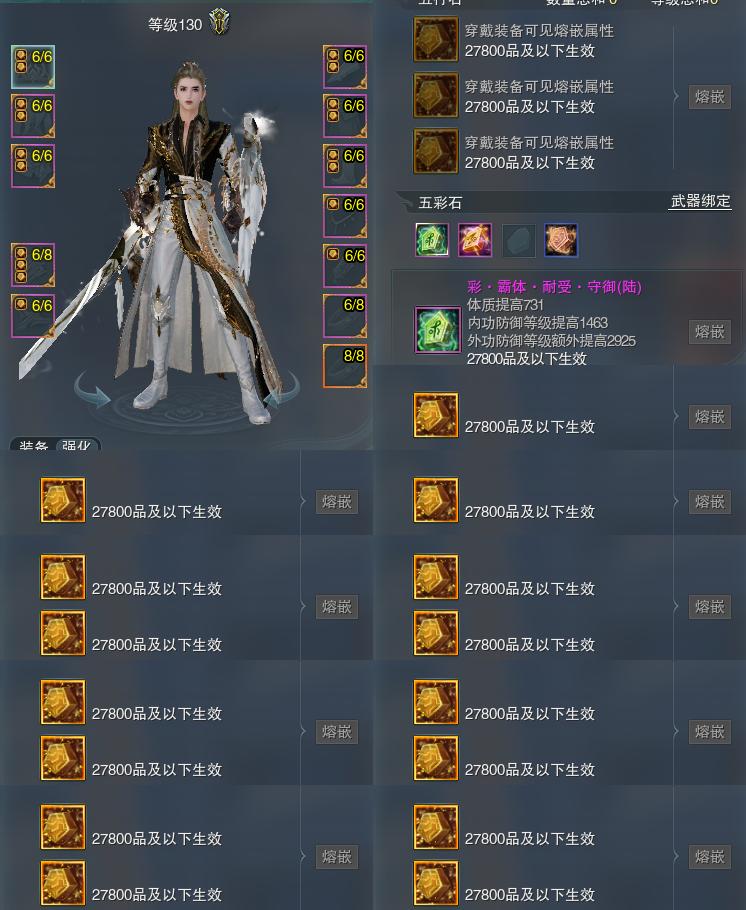Click 熔嵌 button beside 彩·霸体·耐受·守御 stone

(x=709, y=332)
